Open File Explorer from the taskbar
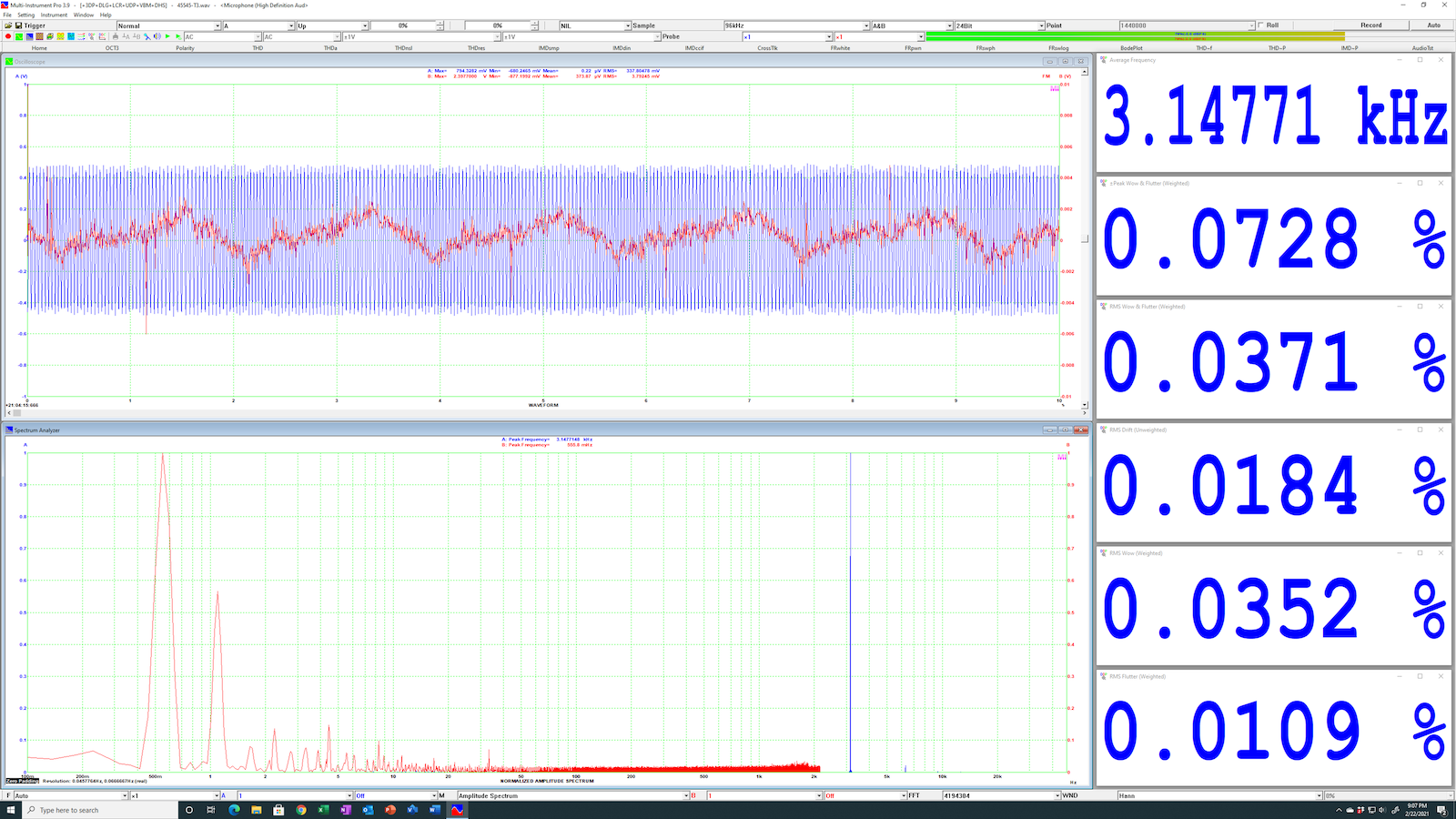This screenshot has width=1456, height=819. [257, 810]
